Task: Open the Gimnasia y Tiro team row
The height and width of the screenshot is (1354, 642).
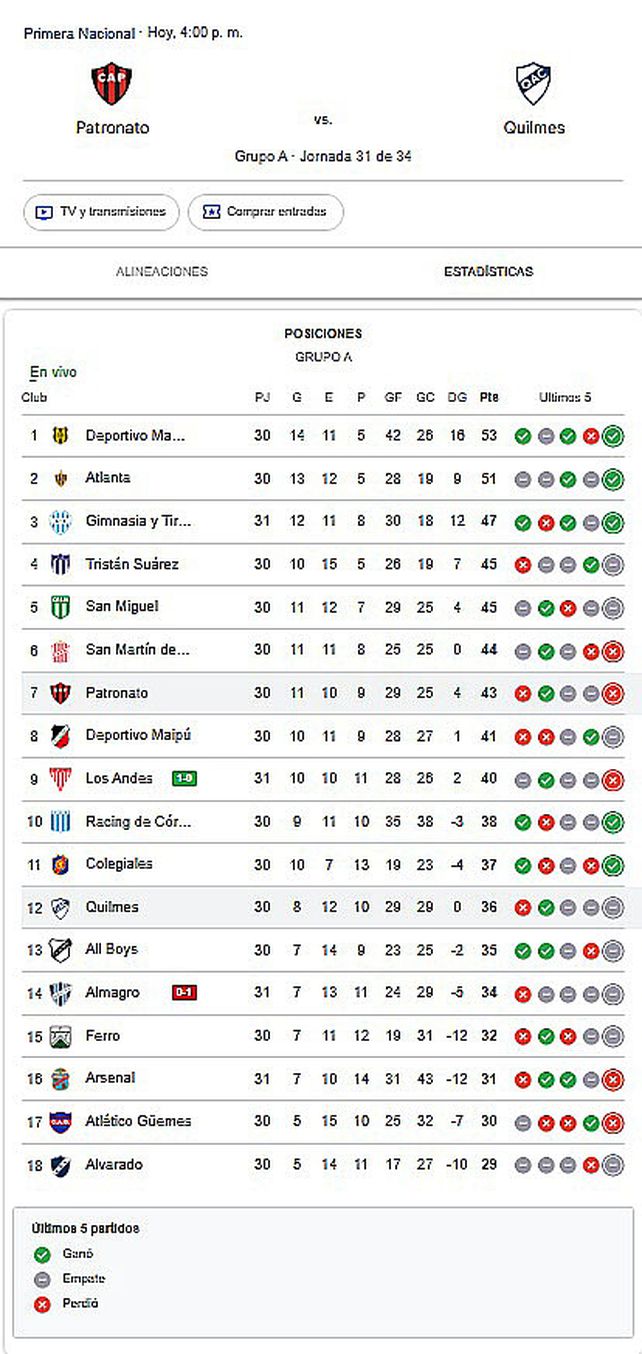Action: [138, 521]
